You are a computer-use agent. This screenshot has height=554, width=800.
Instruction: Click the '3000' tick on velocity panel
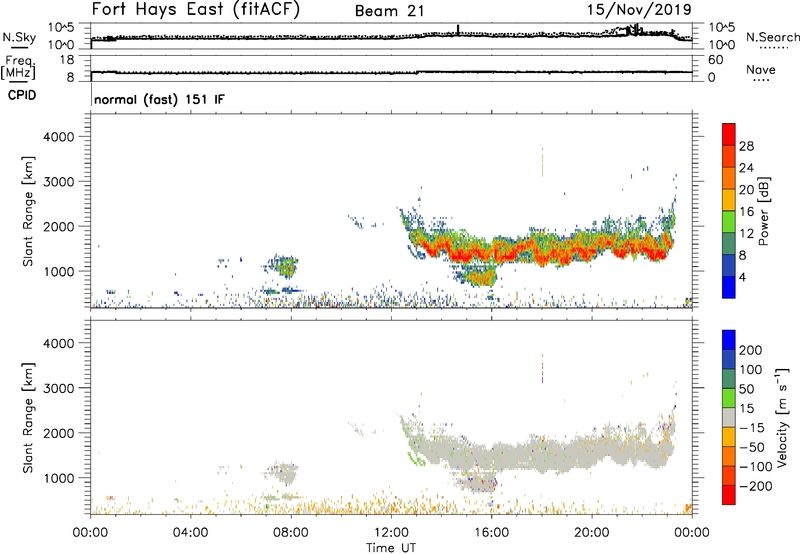coord(58,388)
